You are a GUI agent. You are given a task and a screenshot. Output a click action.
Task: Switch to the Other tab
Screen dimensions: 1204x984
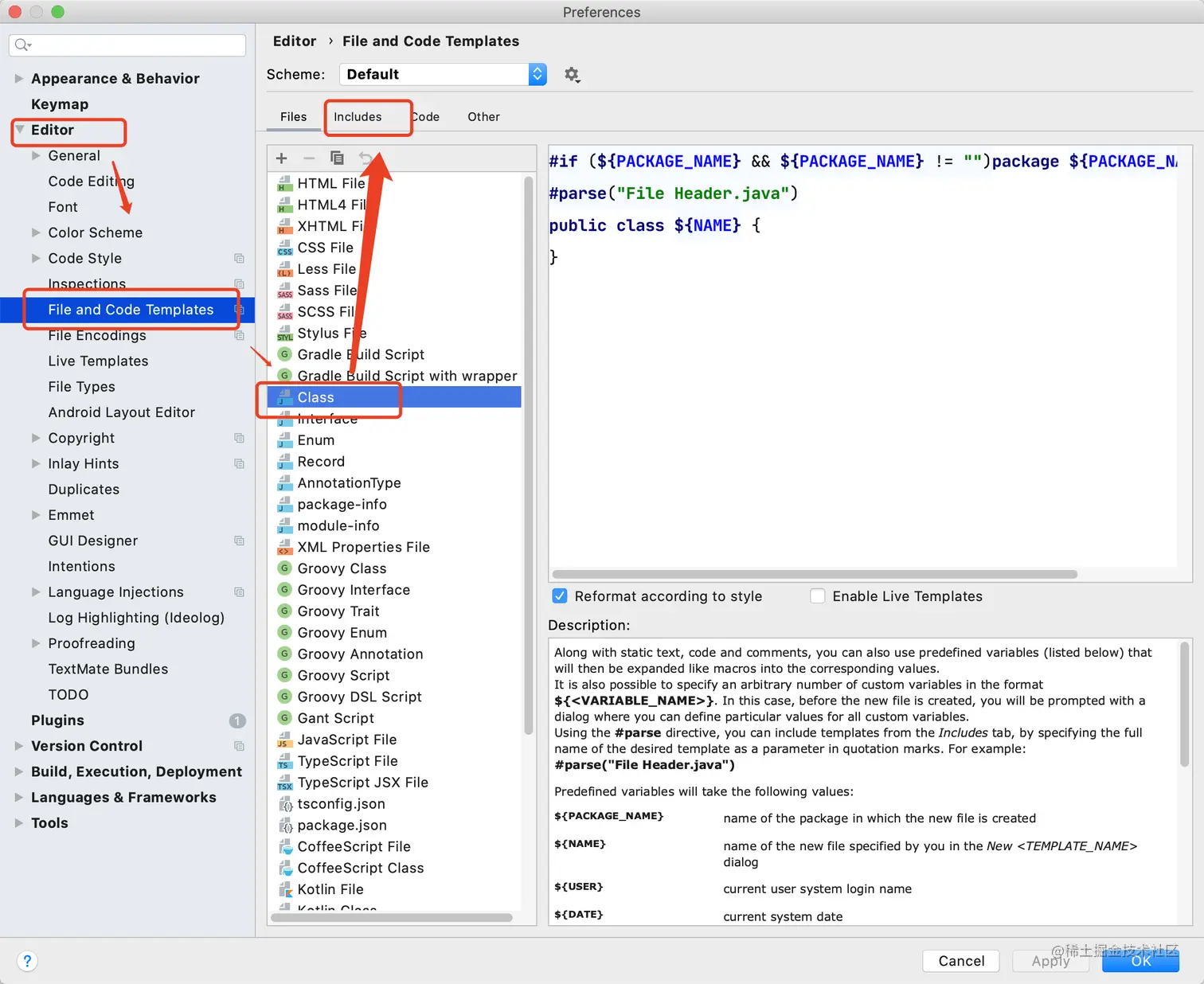pyautogui.click(x=483, y=117)
